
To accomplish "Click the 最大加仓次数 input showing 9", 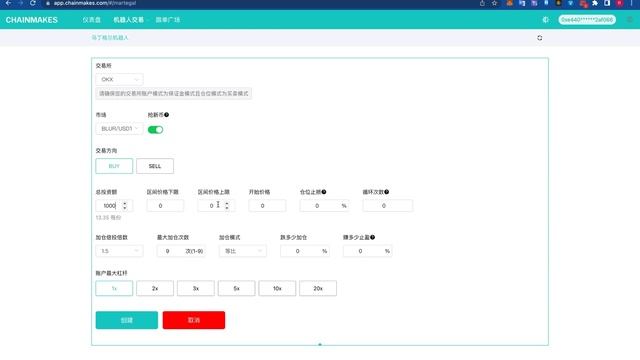I will pyautogui.click(x=181, y=251).
